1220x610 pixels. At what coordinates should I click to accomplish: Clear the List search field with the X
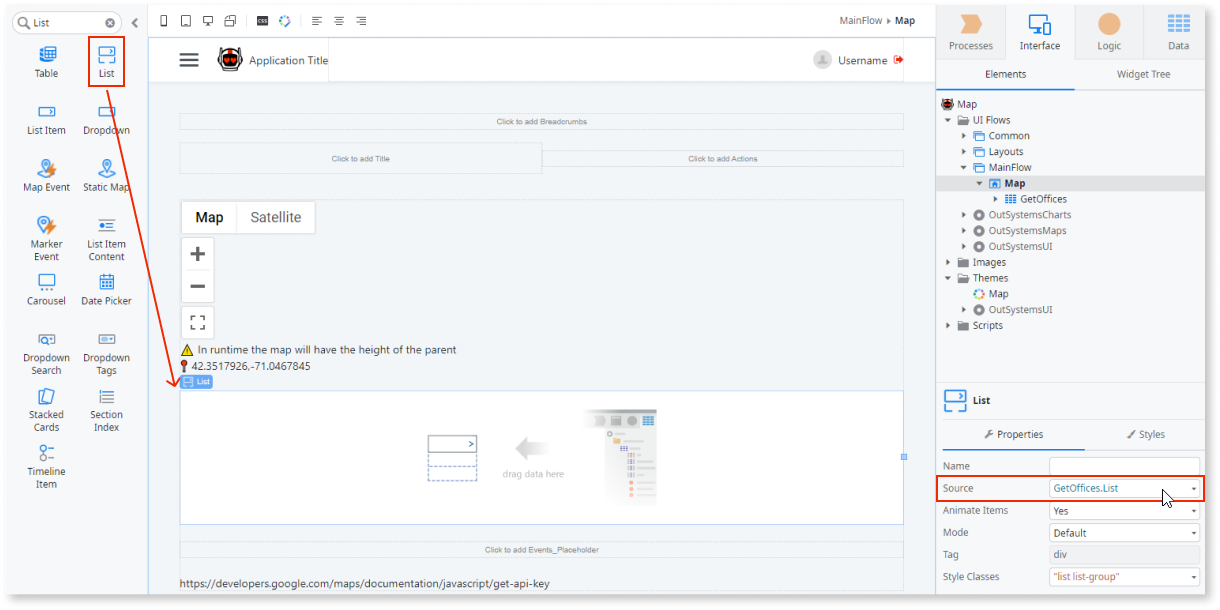(x=110, y=21)
